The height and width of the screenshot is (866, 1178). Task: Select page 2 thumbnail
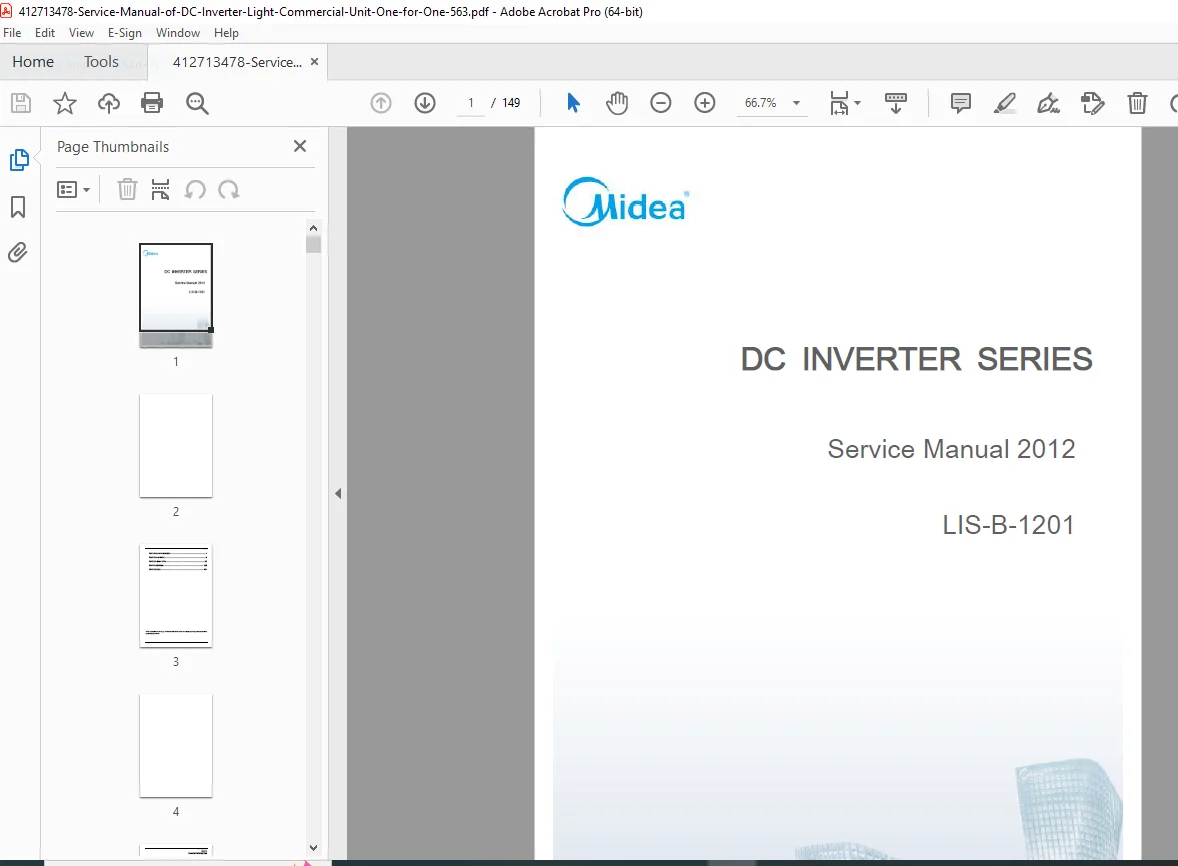point(176,445)
